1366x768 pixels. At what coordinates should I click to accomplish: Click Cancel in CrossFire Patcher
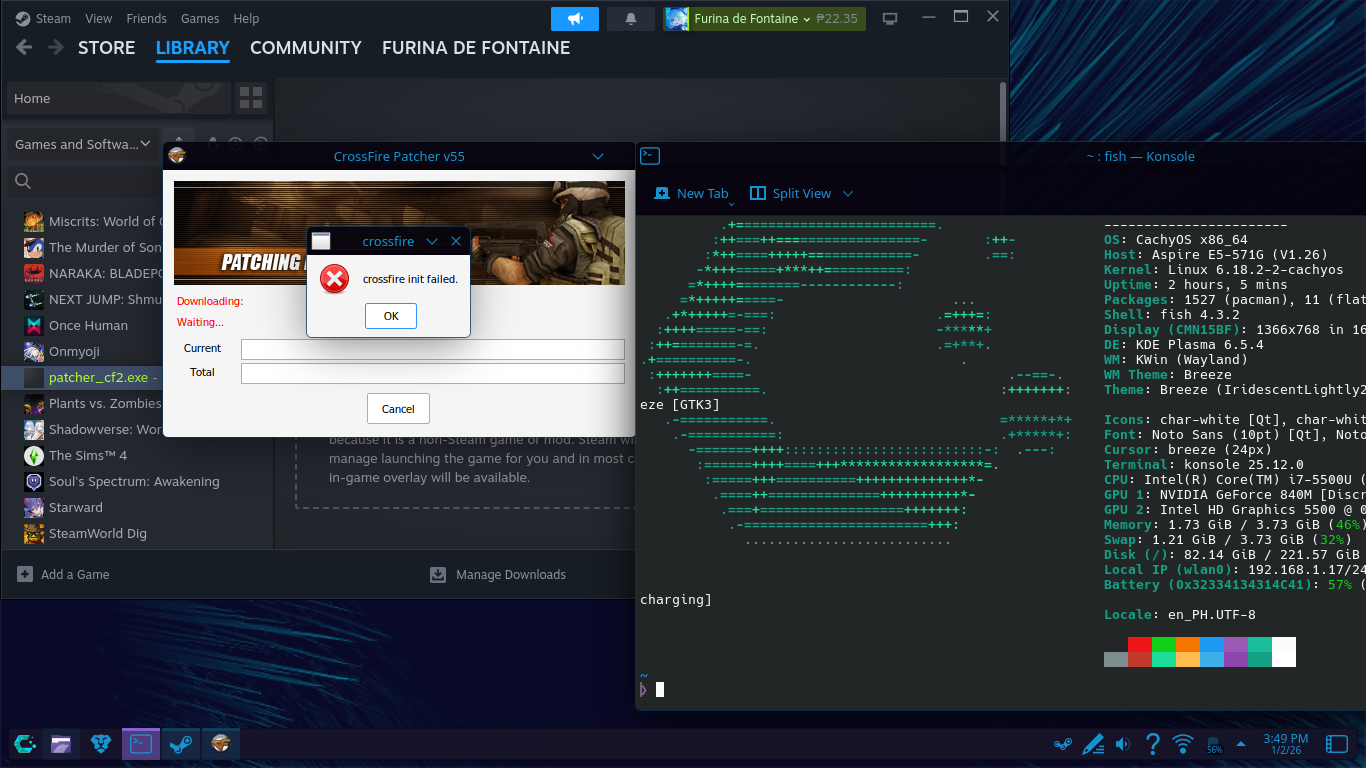[x=398, y=408]
